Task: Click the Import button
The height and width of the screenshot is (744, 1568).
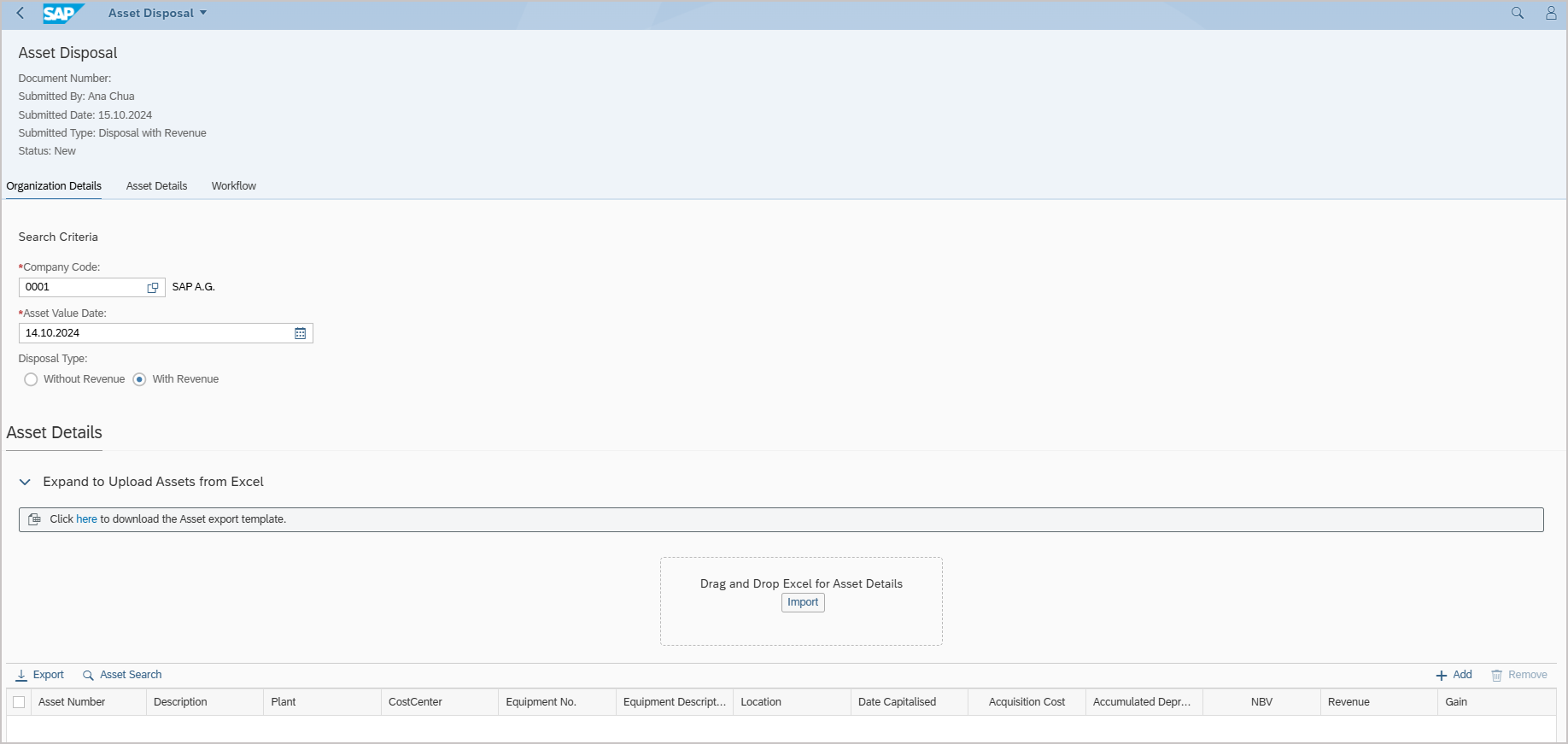Action: click(803, 602)
